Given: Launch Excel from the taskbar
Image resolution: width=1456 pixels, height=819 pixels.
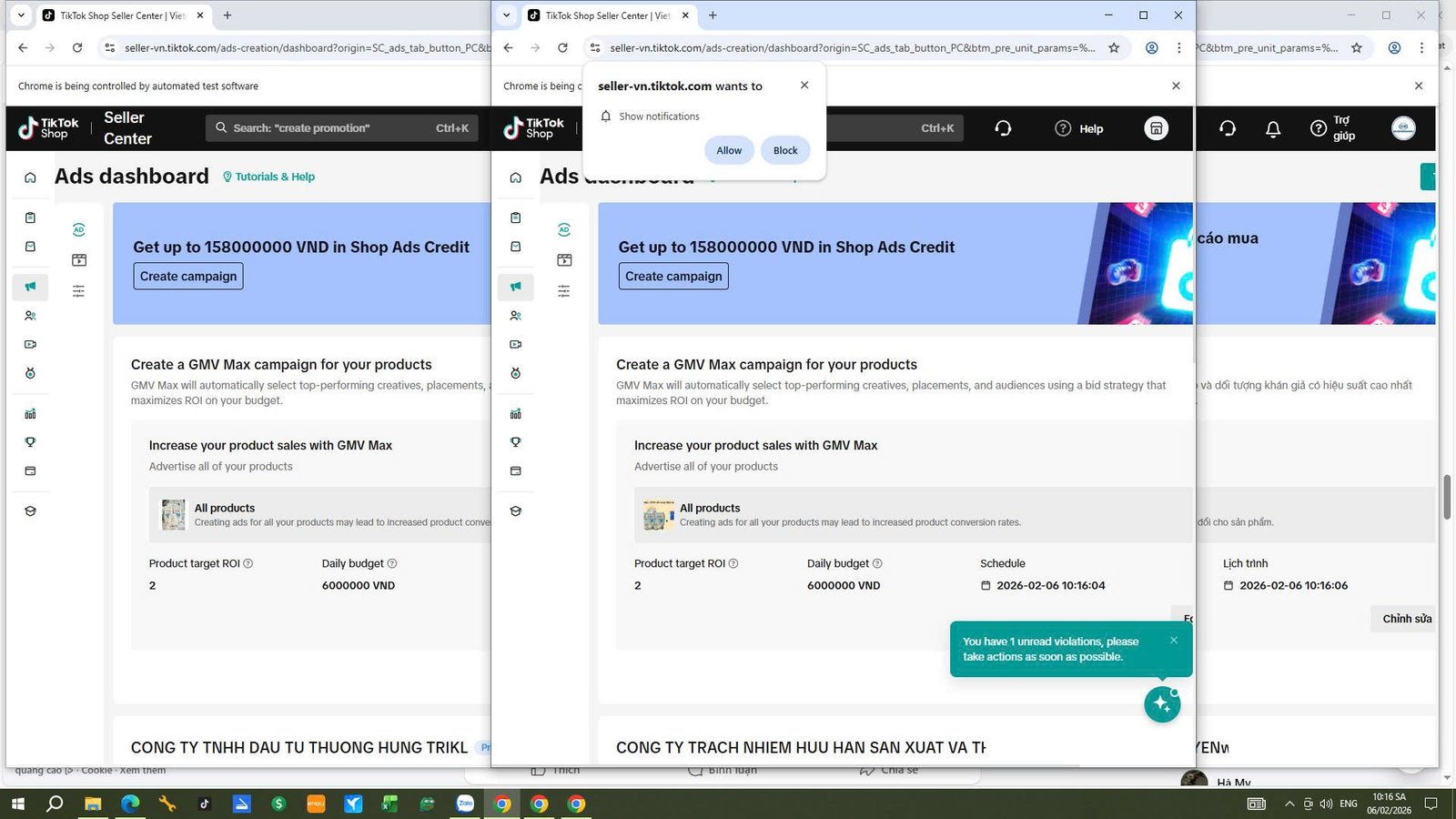Looking at the screenshot, I should click(389, 804).
